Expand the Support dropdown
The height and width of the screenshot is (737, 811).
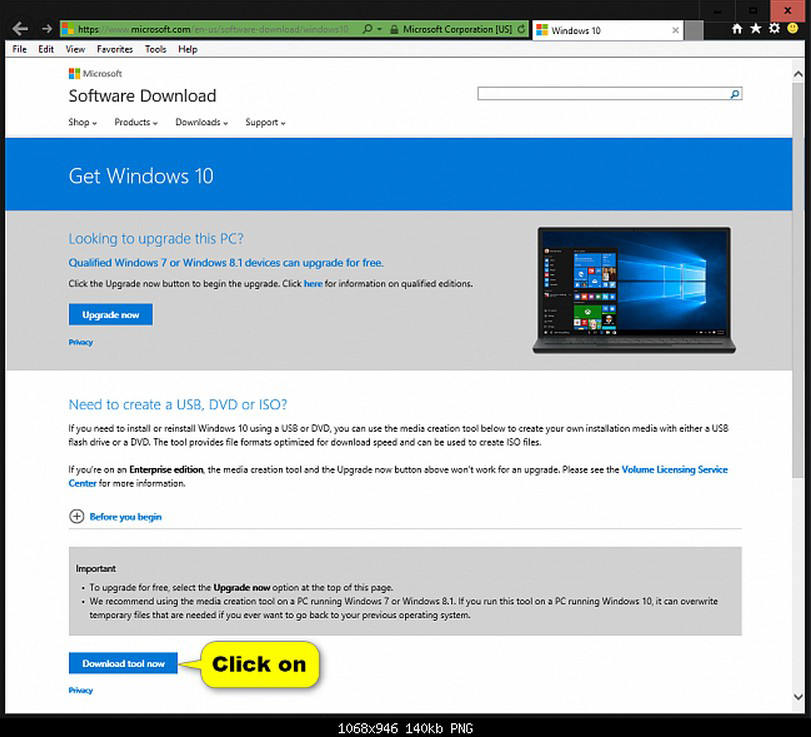point(265,123)
